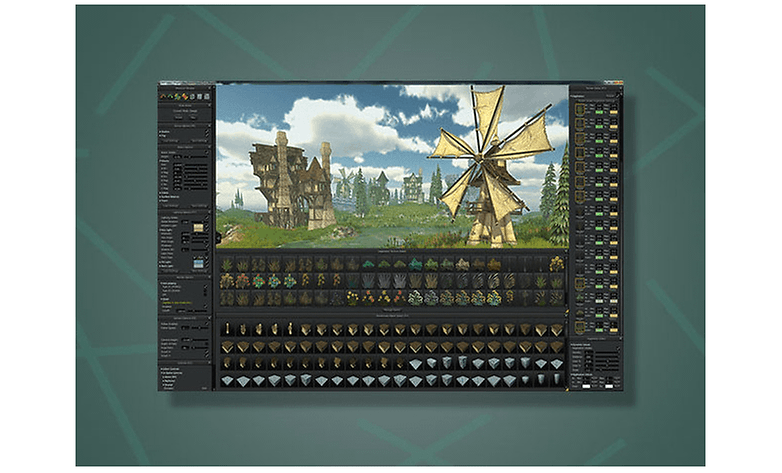This screenshot has width=782, height=473.
Task: Click the green button in first vegetation slot row
Action: [599, 113]
